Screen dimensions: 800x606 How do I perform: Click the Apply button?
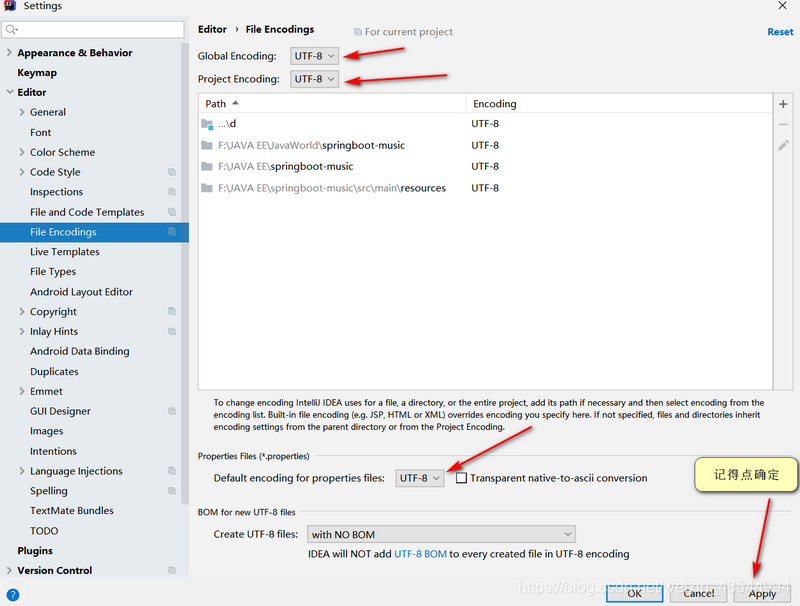762,593
